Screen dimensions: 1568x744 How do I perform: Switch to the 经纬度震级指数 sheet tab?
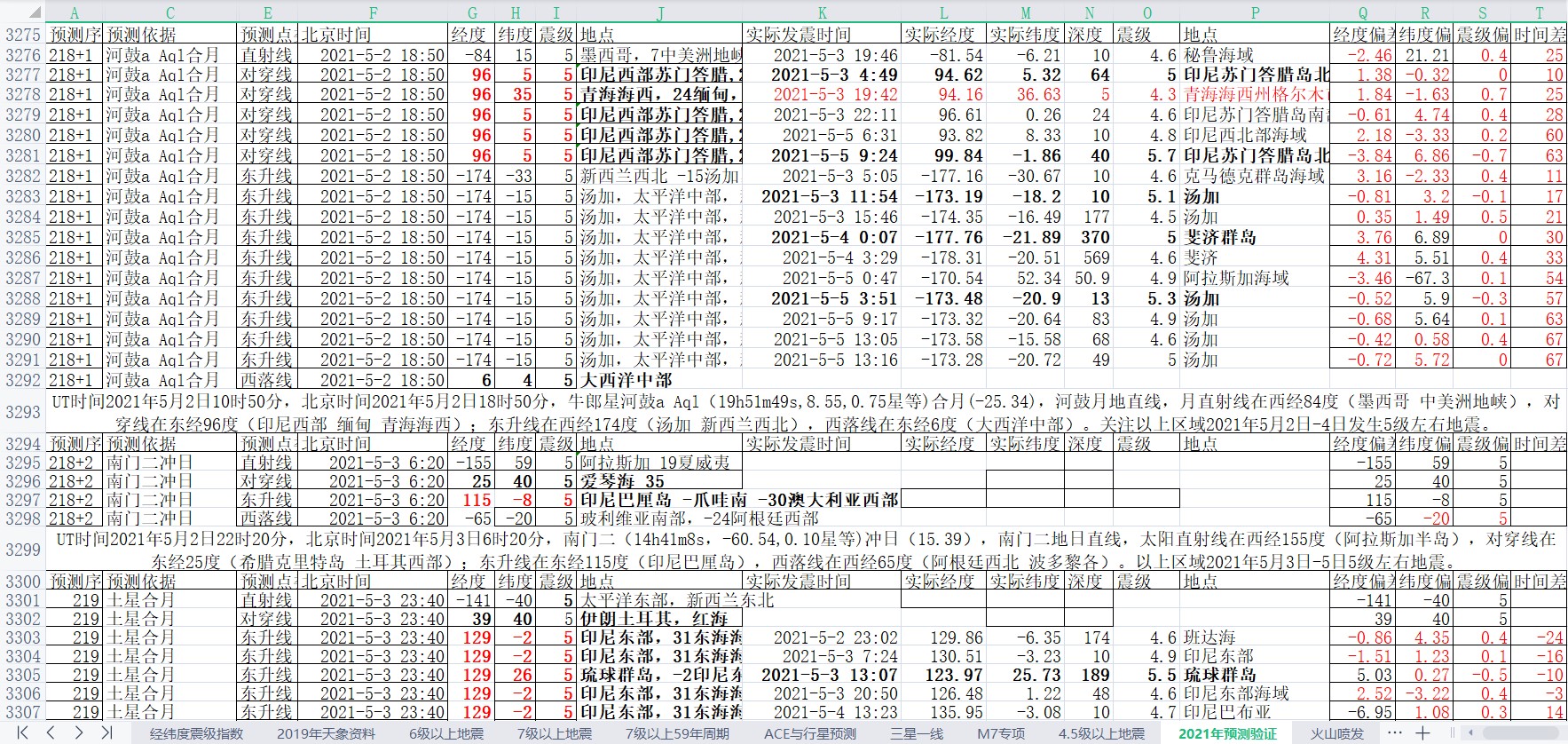196,733
